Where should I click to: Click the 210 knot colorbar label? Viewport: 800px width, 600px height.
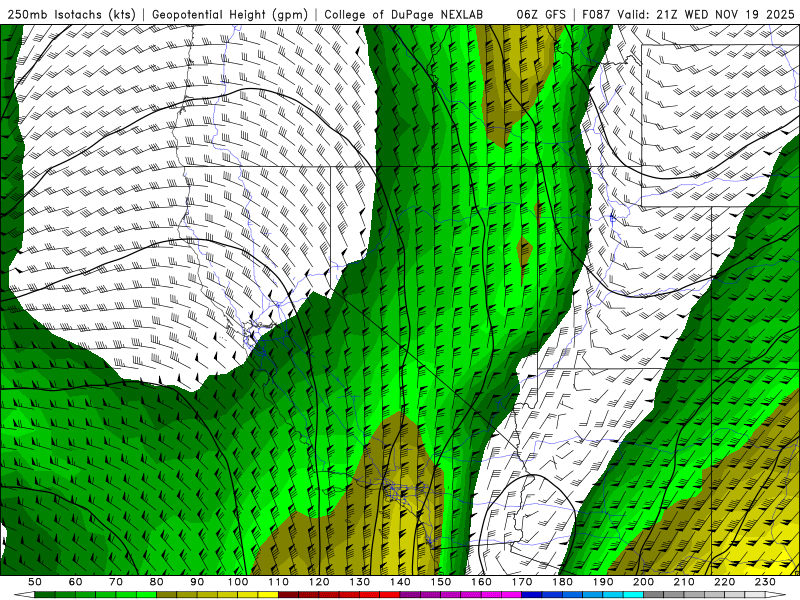tap(685, 582)
